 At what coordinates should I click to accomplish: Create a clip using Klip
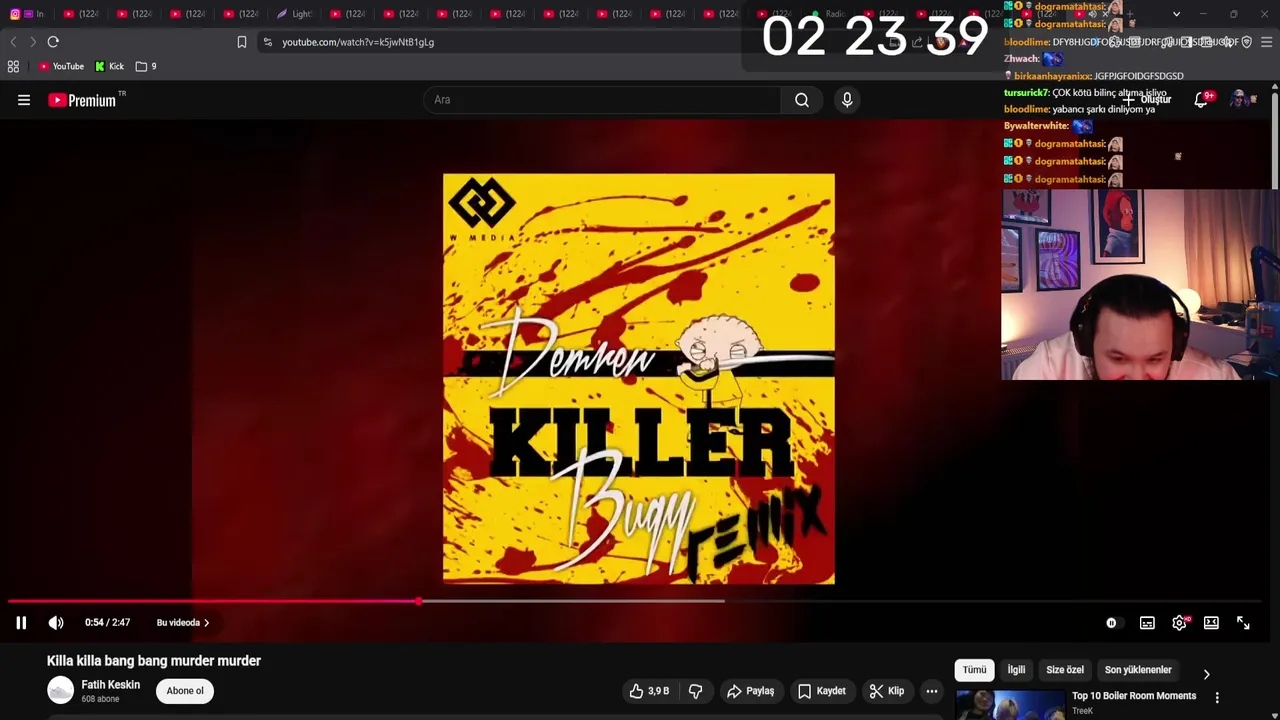886,691
